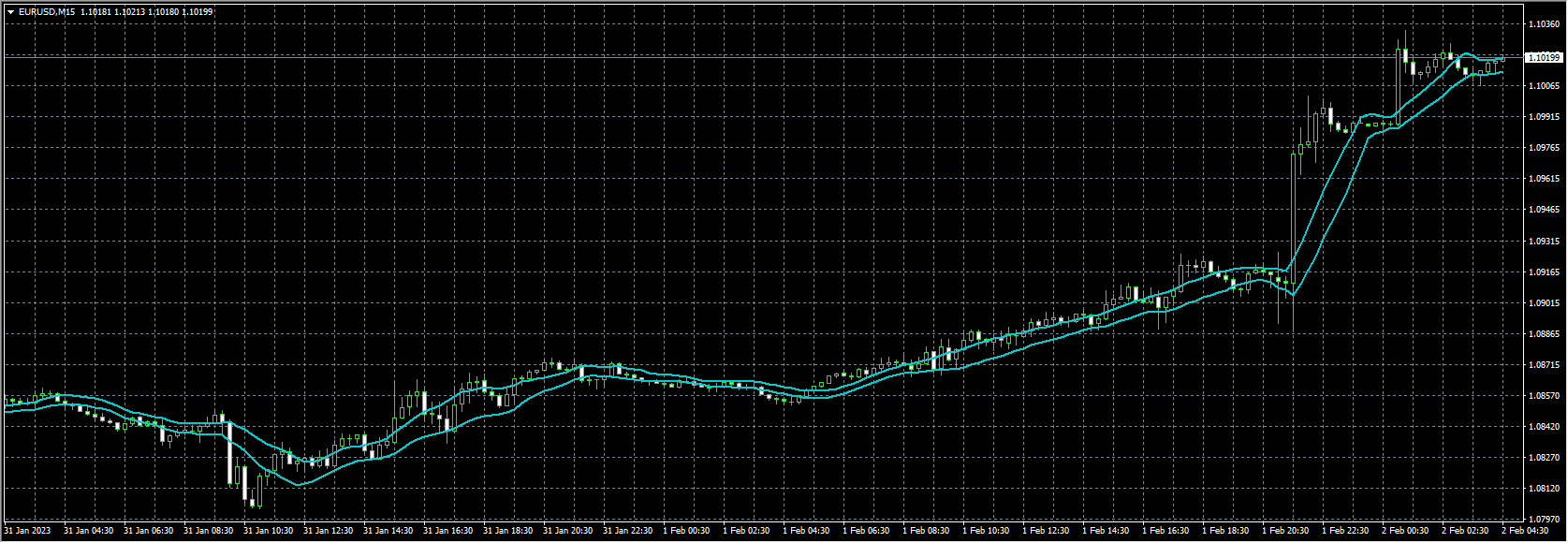The height and width of the screenshot is (543, 1568).
Task: Click the 1 Feb 06:30 time label
Action: (x=866, y=531)
